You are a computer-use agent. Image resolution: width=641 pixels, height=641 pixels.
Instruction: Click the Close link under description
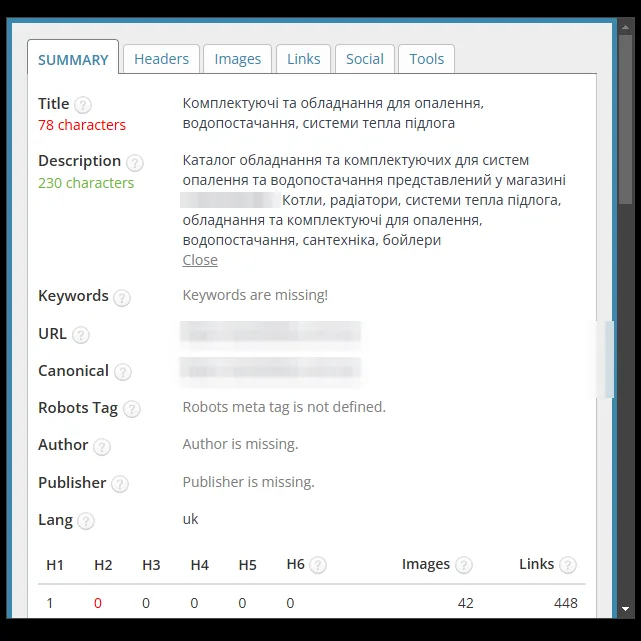pyautogui.click(x=200, y=260)
